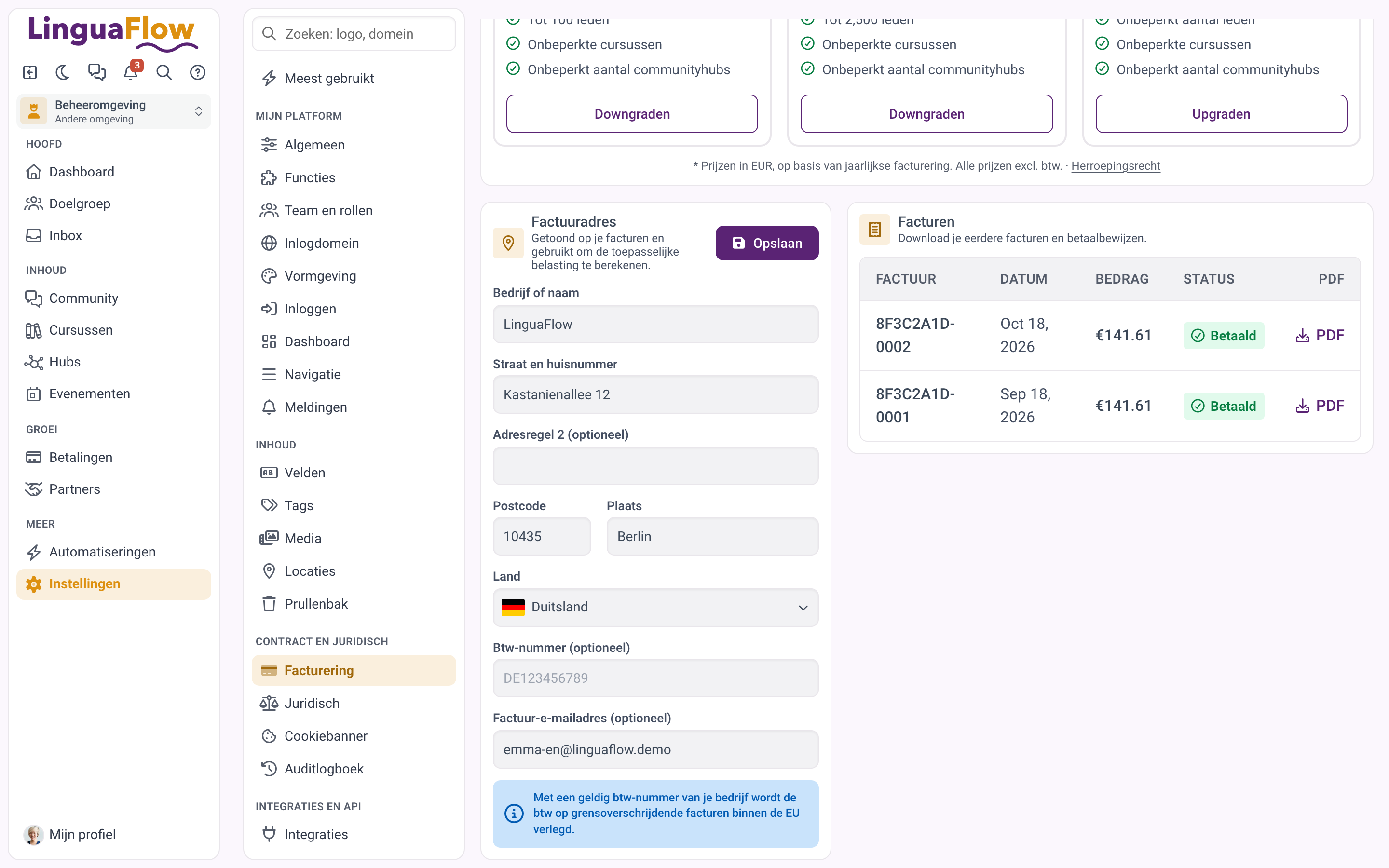The height and width of the screenshot is (868, 1389).
Task: Click the Plaats field showing Berlin
Action: pyautogui.click(x=712, y=537)
